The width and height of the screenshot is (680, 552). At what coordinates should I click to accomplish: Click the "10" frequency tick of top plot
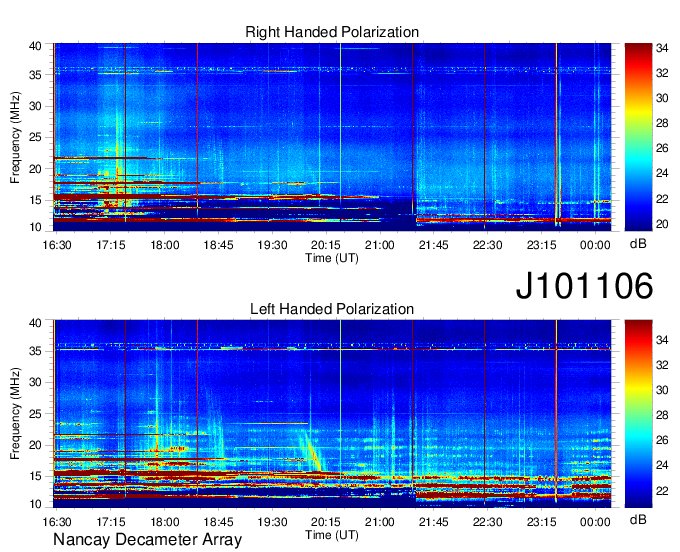pyautogui.click(x=35, y=227)
